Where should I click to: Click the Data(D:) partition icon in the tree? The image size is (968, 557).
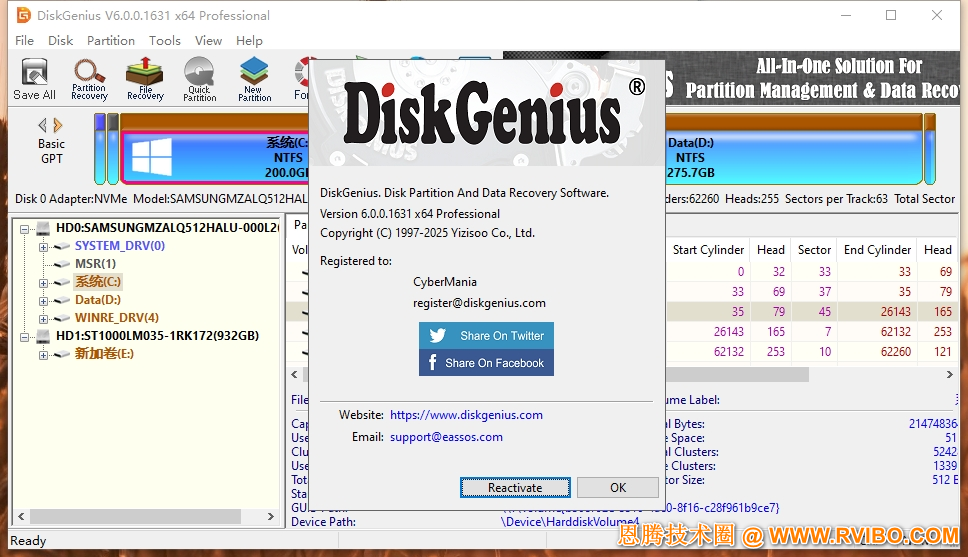[x=62, y=300]
